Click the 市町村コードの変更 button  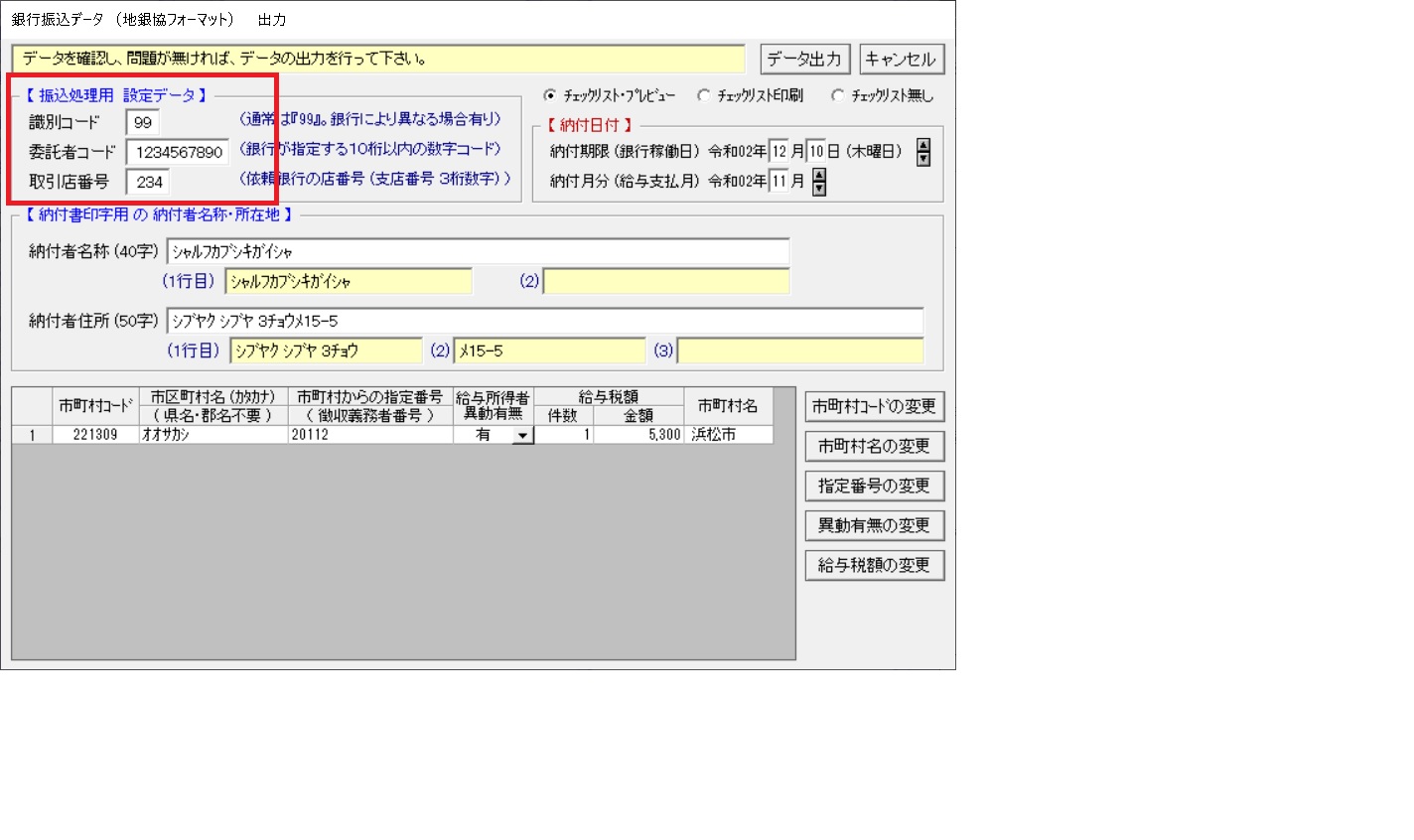click(874, 406)
